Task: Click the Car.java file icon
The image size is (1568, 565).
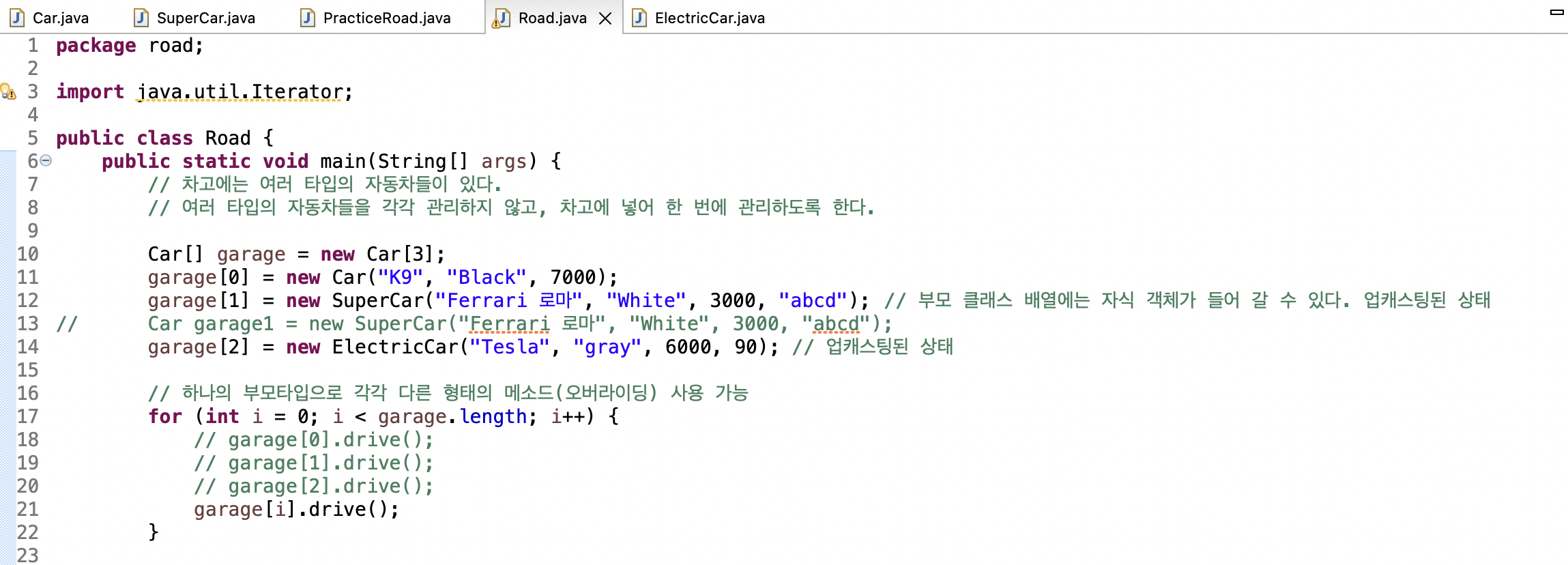Action: (x=17, y=18)
